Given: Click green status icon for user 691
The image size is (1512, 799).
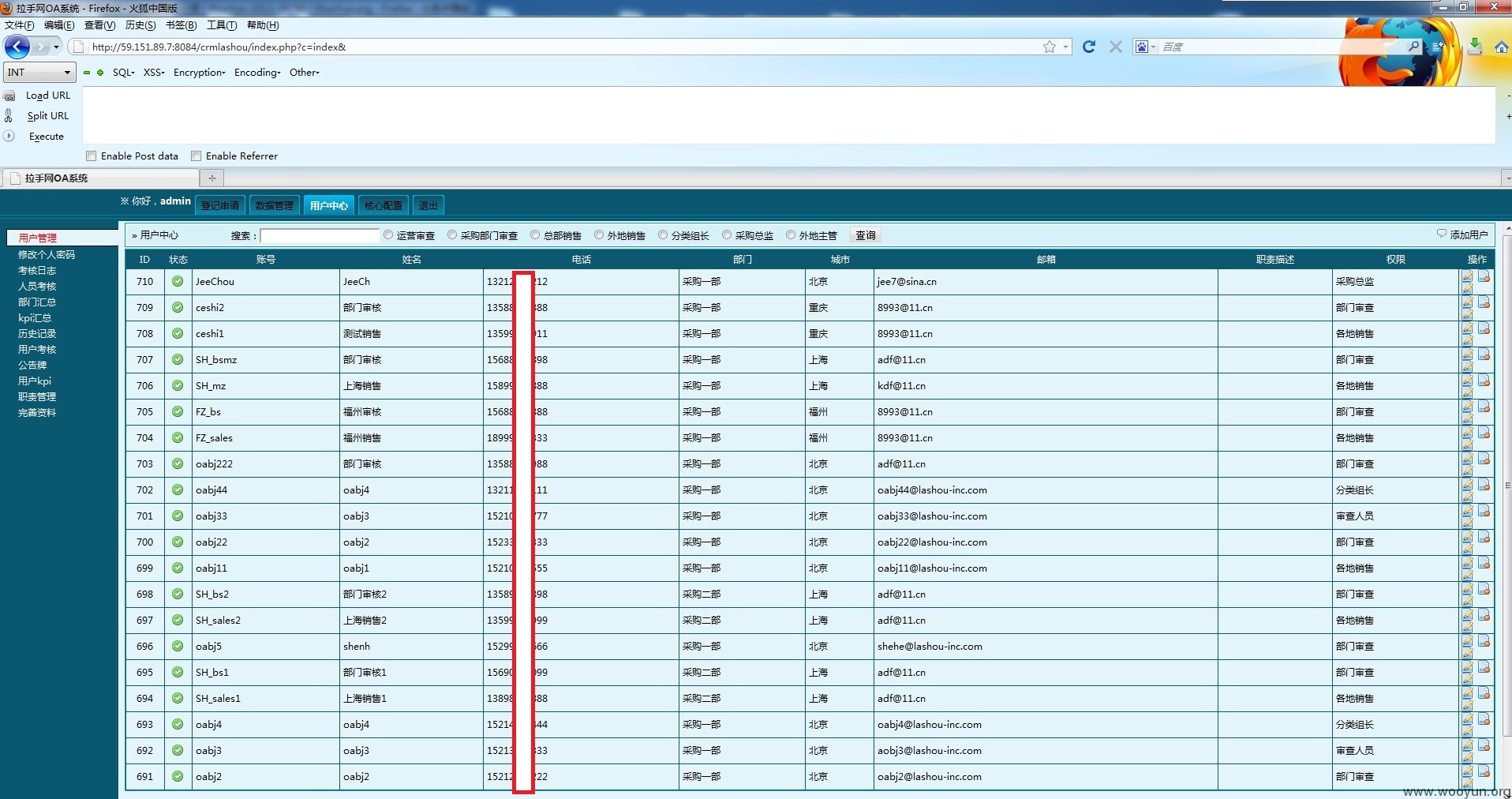Looking at the screenshot, I should point(178,776).
